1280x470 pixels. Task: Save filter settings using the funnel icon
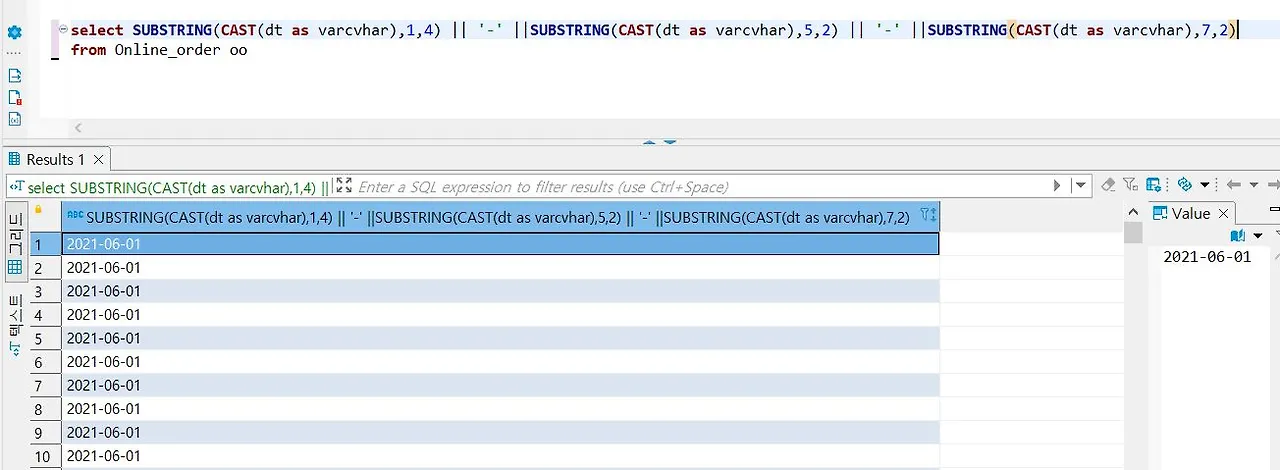click(x=1131, y=185)
